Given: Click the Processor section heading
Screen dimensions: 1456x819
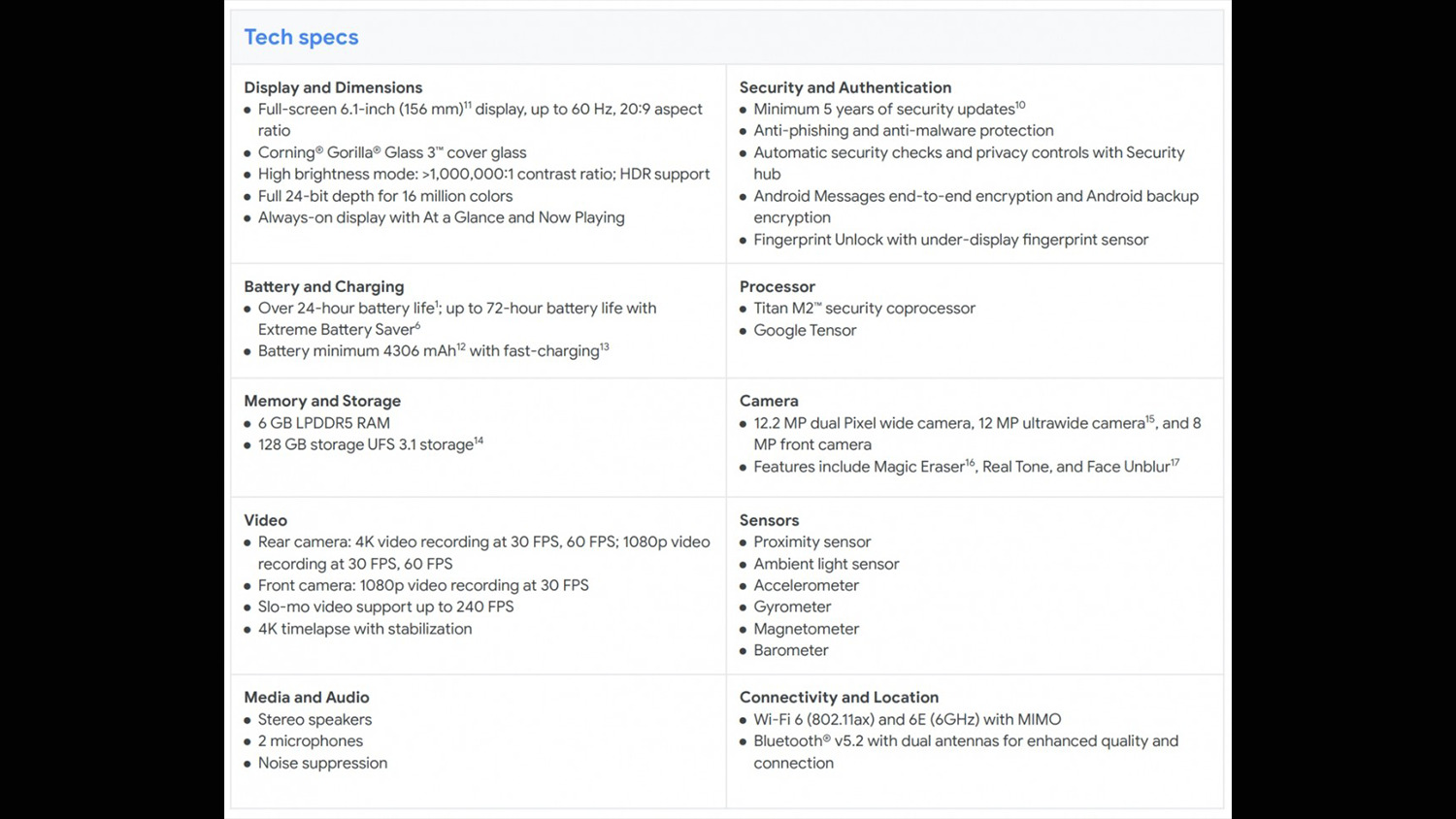Looking at the screenshot, I should 777,286.
